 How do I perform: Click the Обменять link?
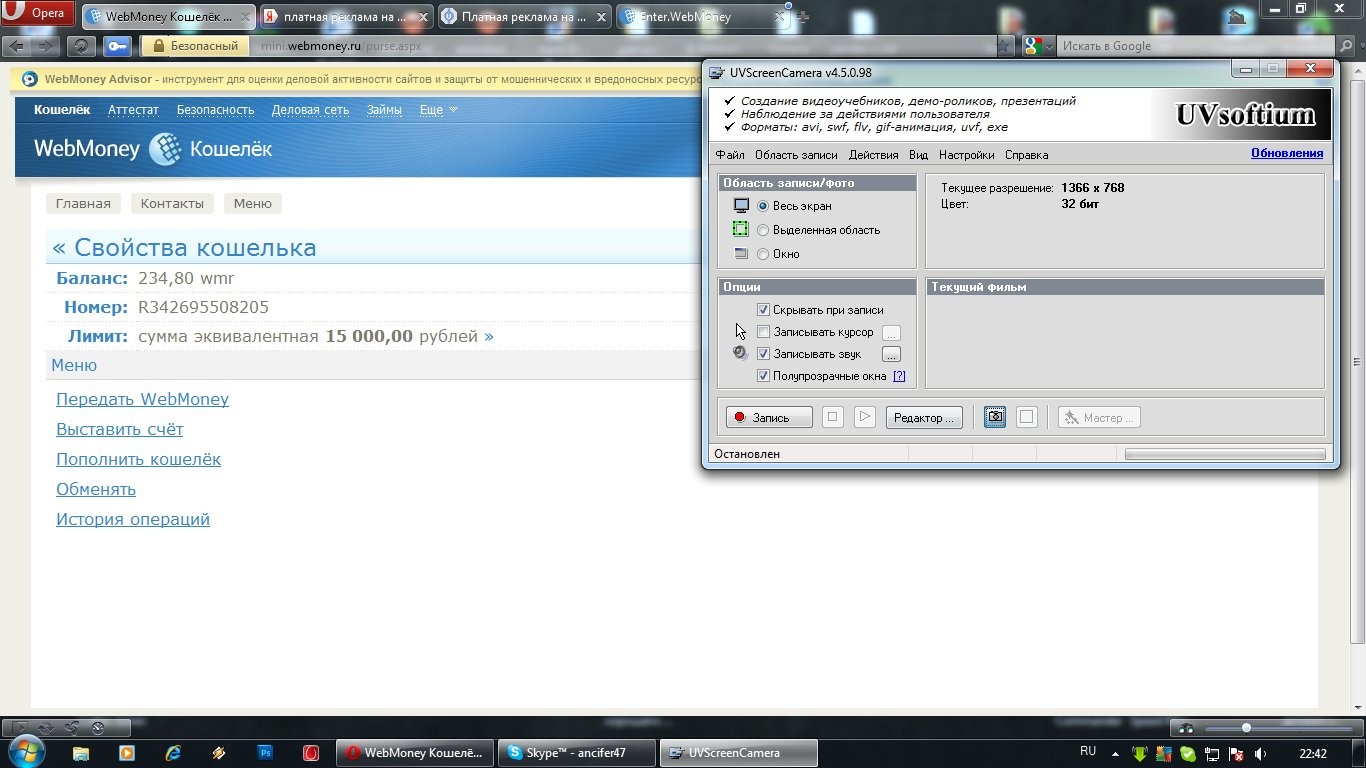pyautogui.click(x=96, y=489)
